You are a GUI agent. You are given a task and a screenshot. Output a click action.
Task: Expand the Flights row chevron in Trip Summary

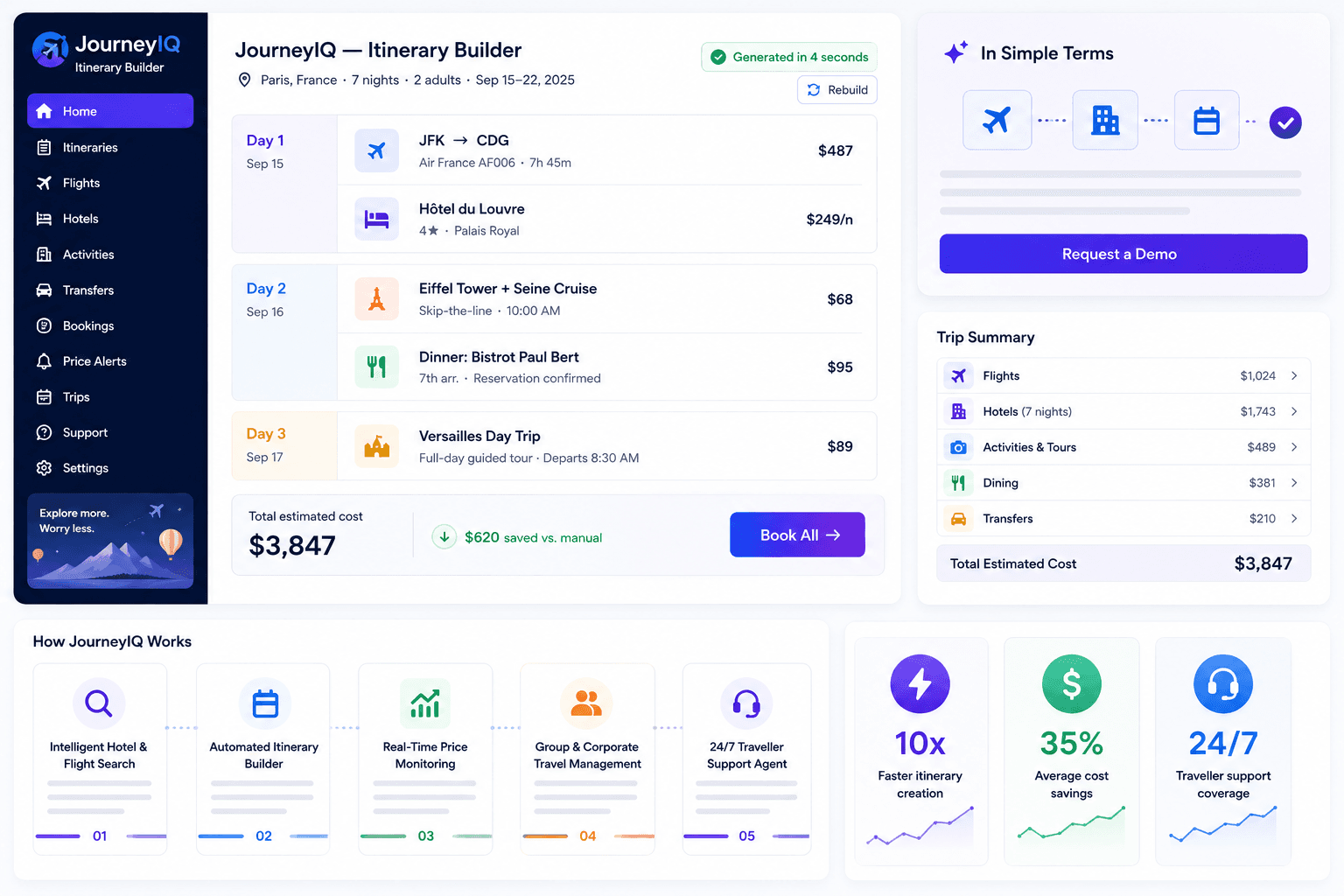pos(1294,376)
